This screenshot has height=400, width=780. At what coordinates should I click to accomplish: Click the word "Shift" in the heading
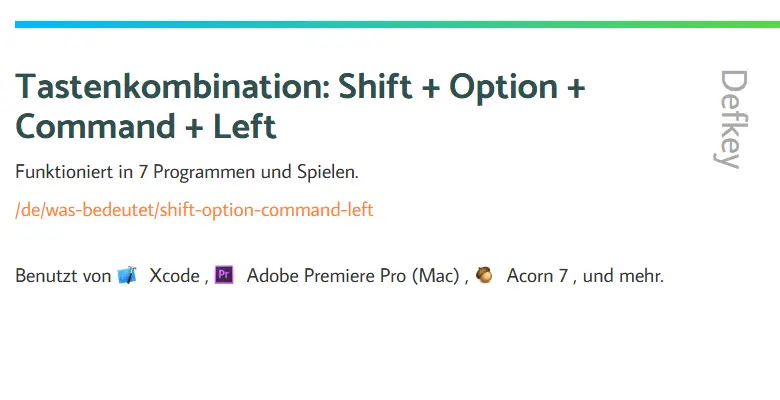coord(376,86)
